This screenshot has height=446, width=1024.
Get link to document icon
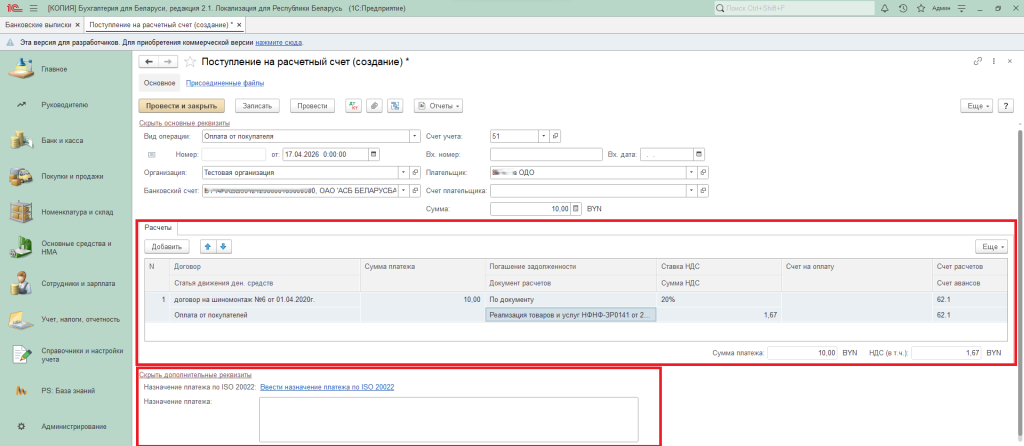[x=977, y=62]
